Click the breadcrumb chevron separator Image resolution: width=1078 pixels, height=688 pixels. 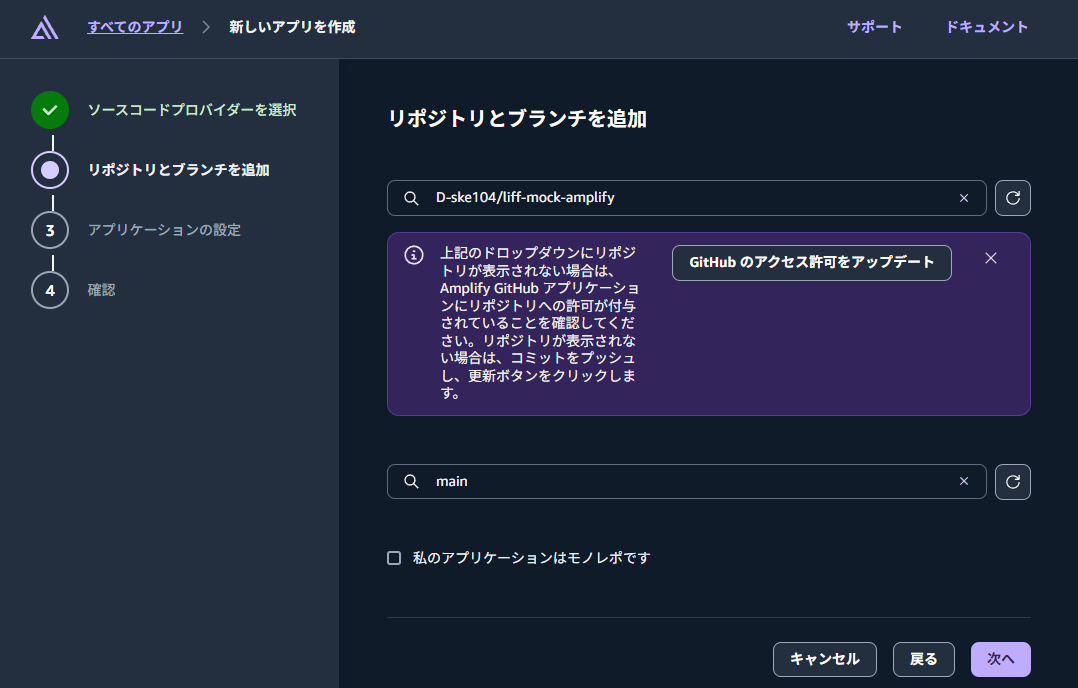coord(206,27)
